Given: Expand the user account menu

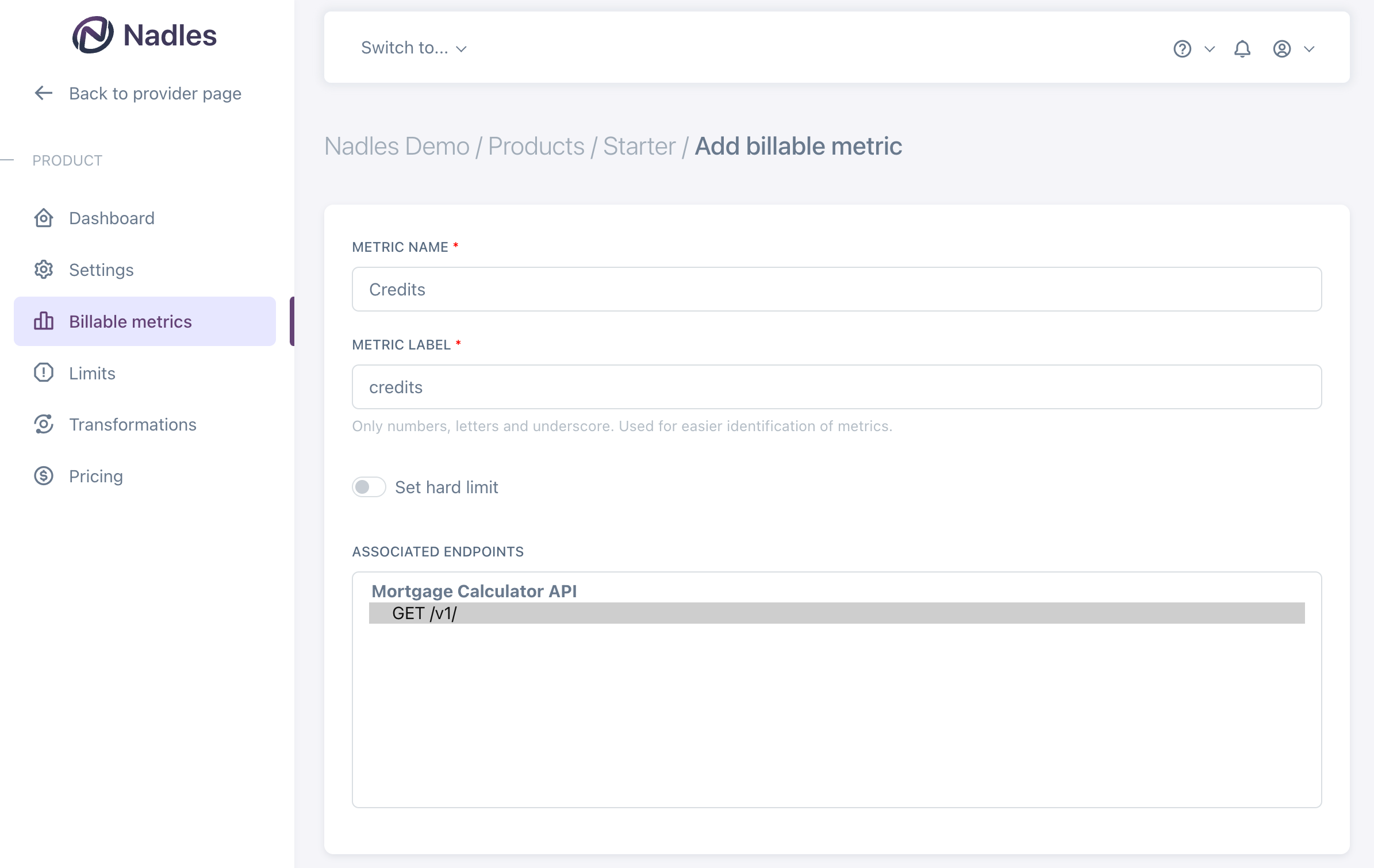Looking at the screenshot, I should point(1292,49).
